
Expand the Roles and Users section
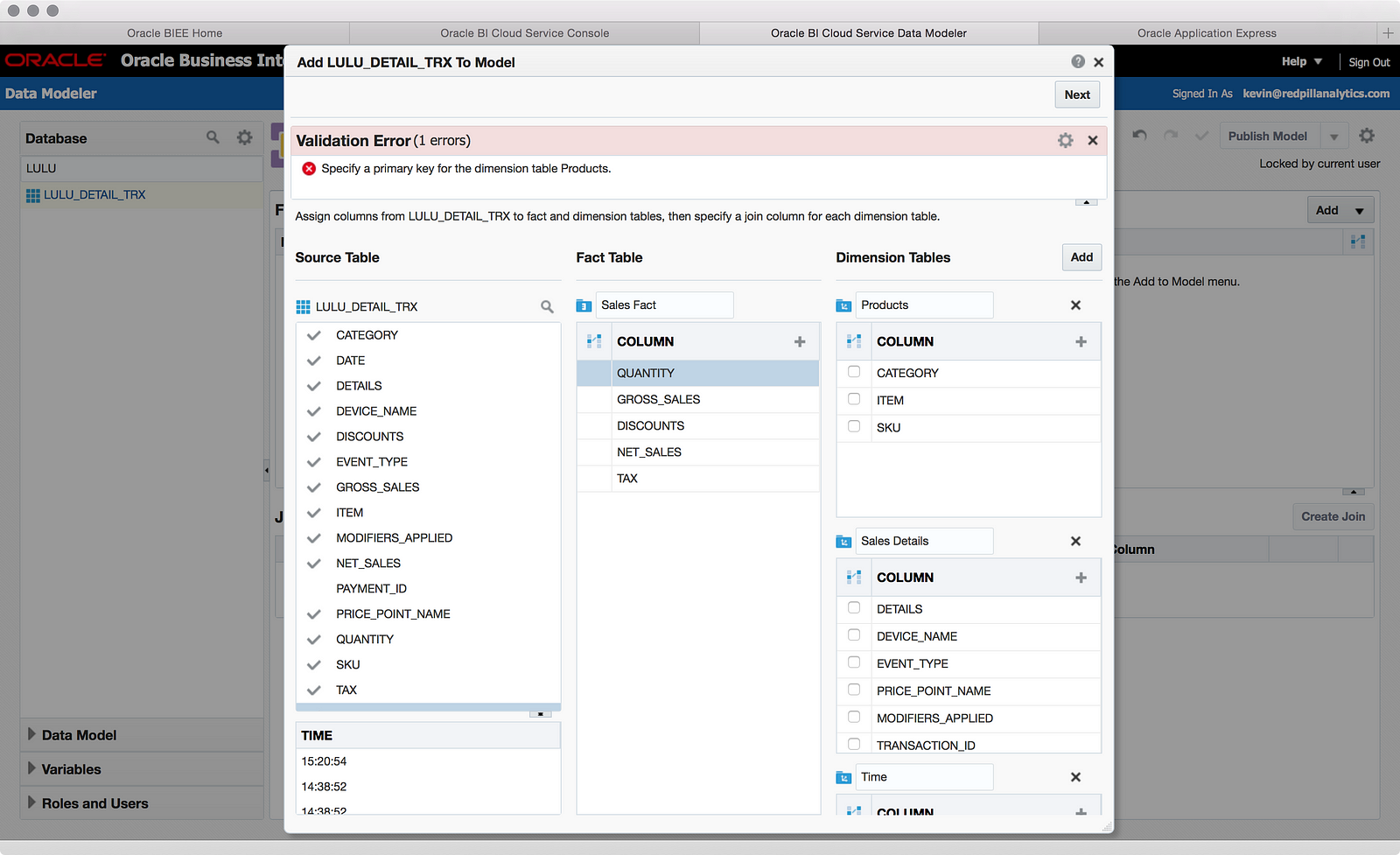pyautogui.click(x=31, y=802)
